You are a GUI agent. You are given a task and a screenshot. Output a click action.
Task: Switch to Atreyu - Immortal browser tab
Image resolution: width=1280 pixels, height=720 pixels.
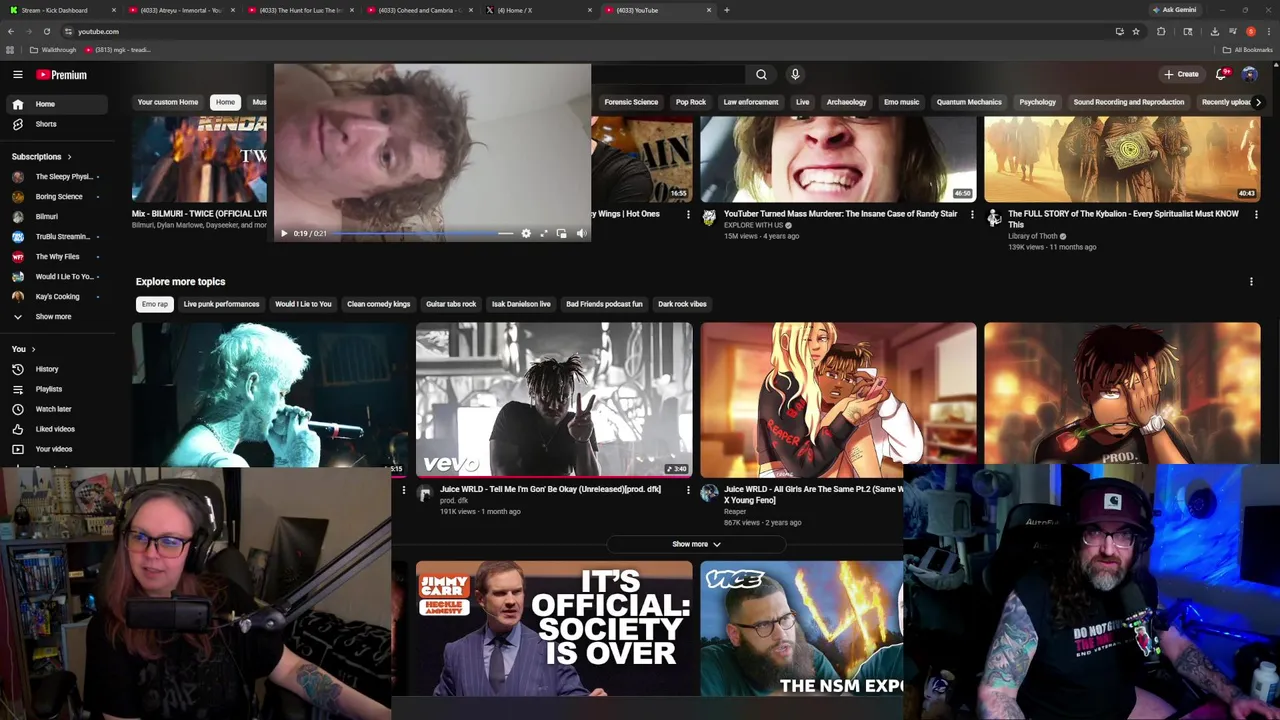pos(181,10)
